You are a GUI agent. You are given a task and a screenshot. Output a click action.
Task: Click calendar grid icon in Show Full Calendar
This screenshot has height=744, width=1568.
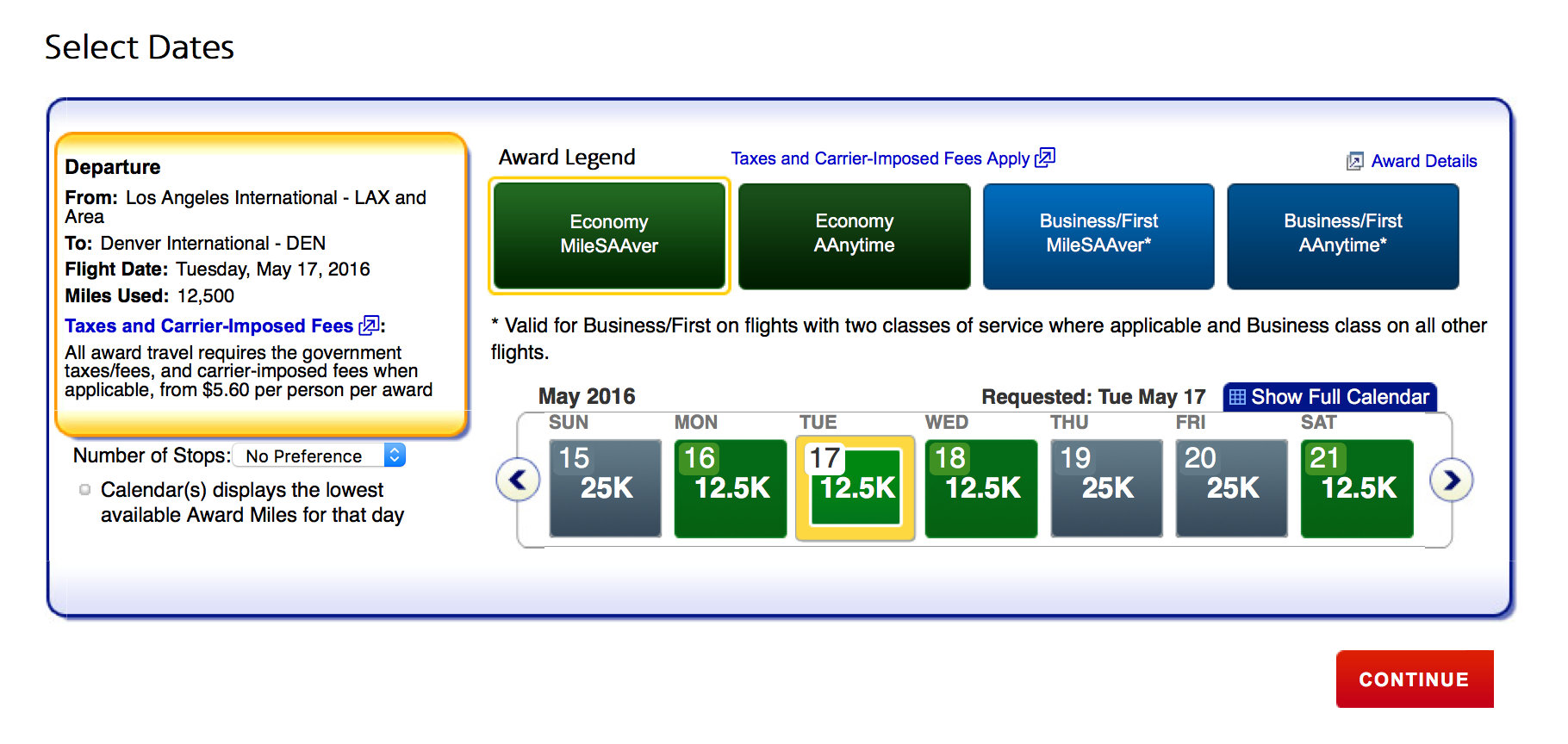1237,397
